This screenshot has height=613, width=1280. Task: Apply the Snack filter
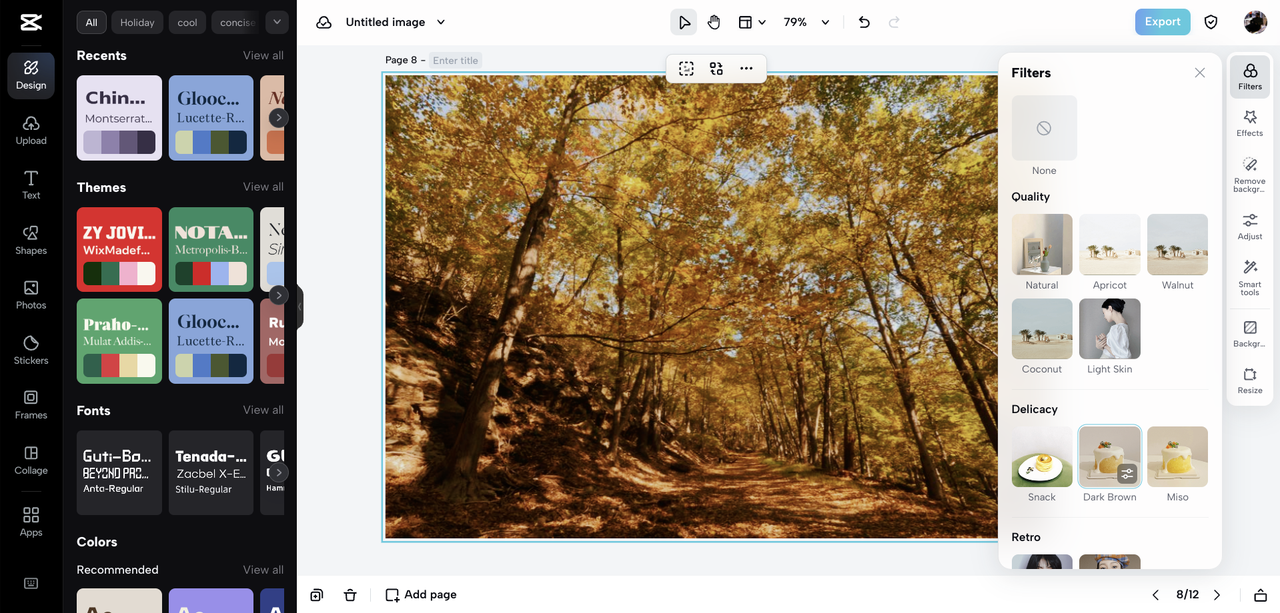[1042, 457]
